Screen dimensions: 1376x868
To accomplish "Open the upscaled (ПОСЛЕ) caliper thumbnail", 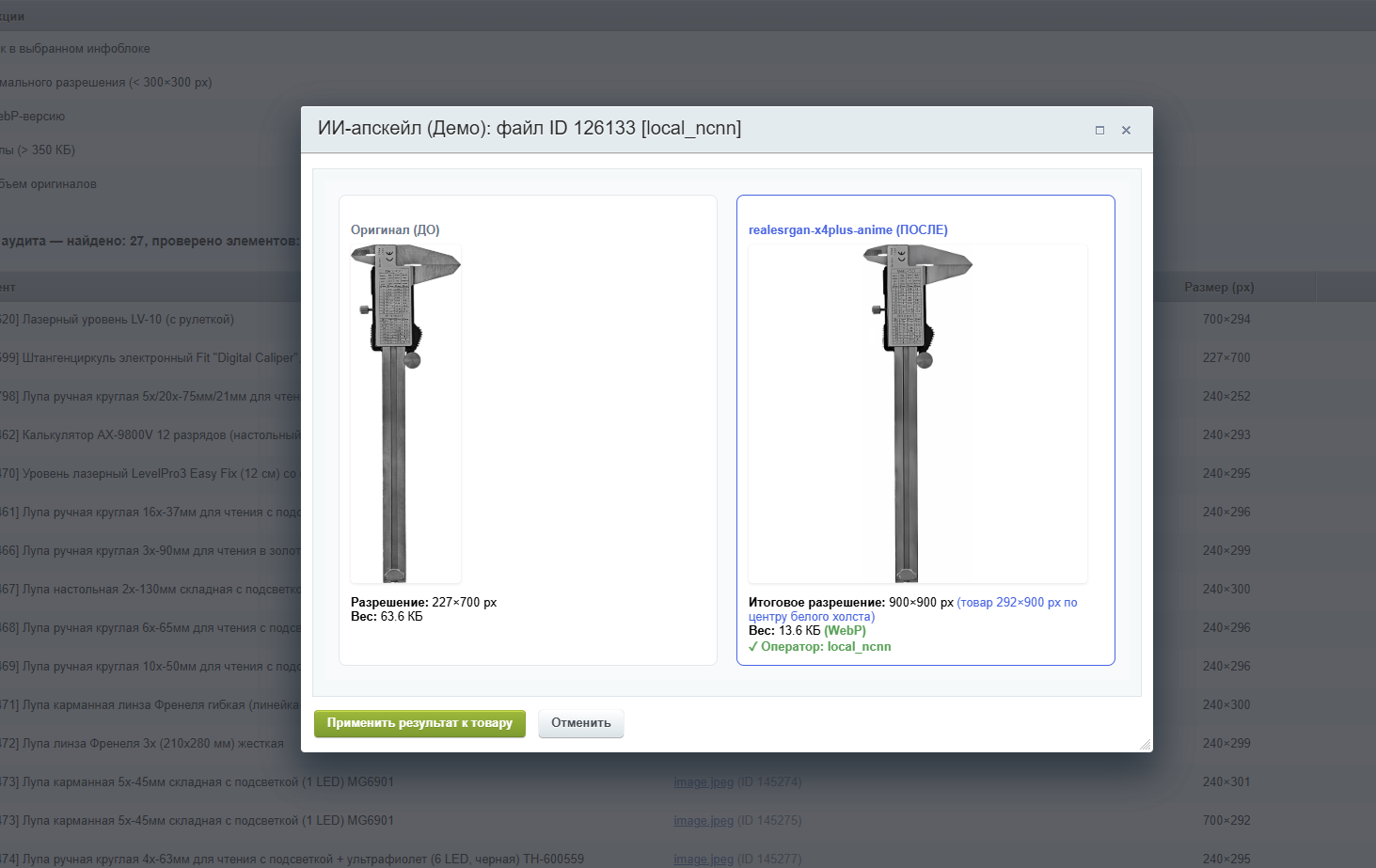I will click(x=918, y=414).
